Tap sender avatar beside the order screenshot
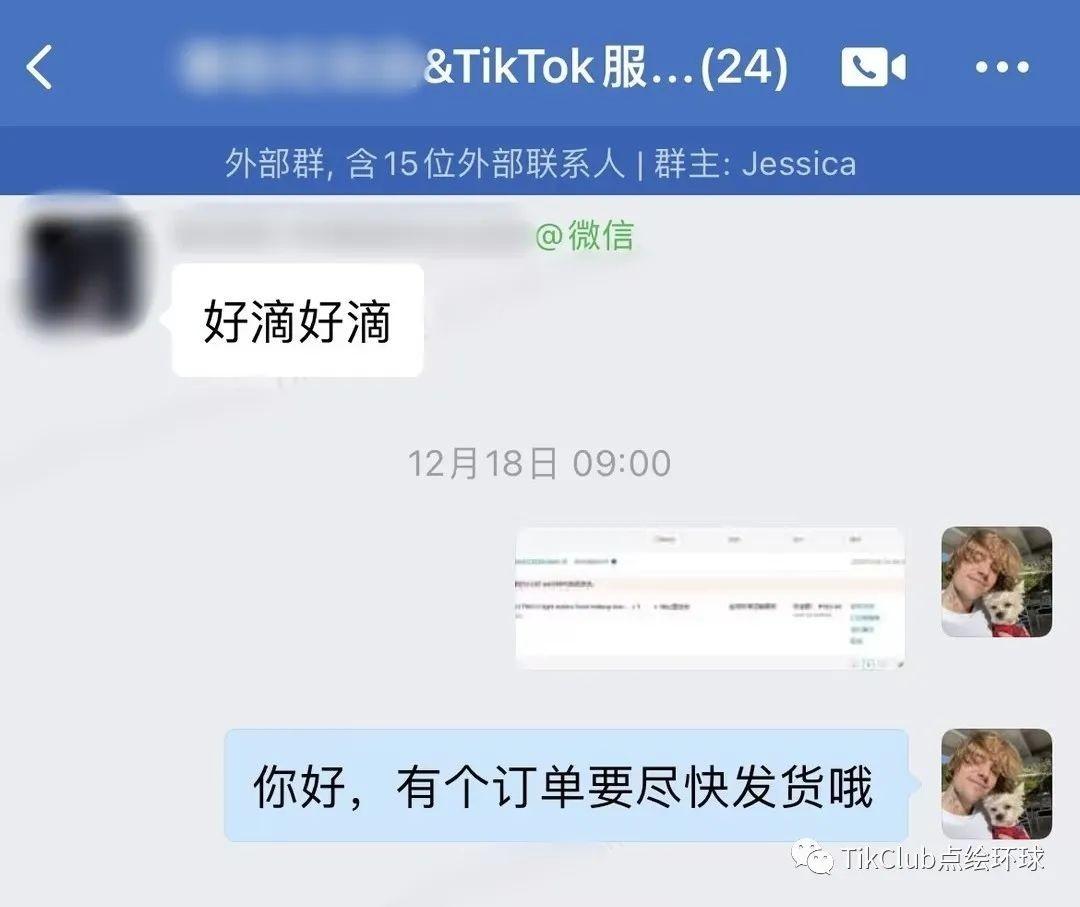The height and width of the screenshot is (907, 1080). (997, 581)
